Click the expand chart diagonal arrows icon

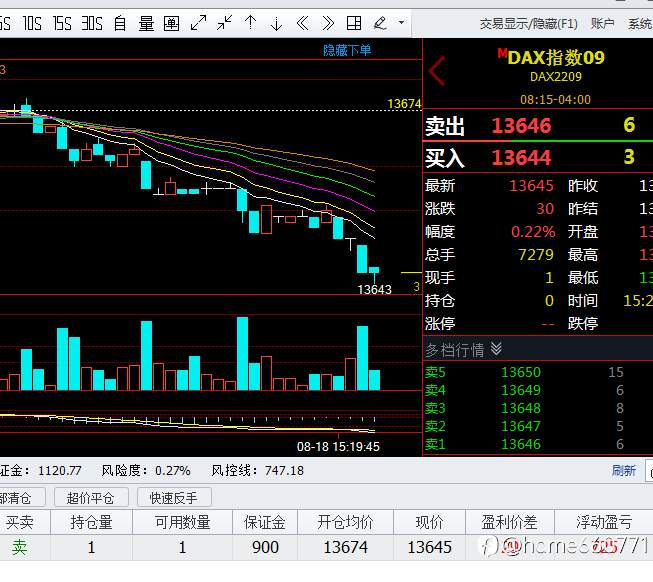coord(198,23)
